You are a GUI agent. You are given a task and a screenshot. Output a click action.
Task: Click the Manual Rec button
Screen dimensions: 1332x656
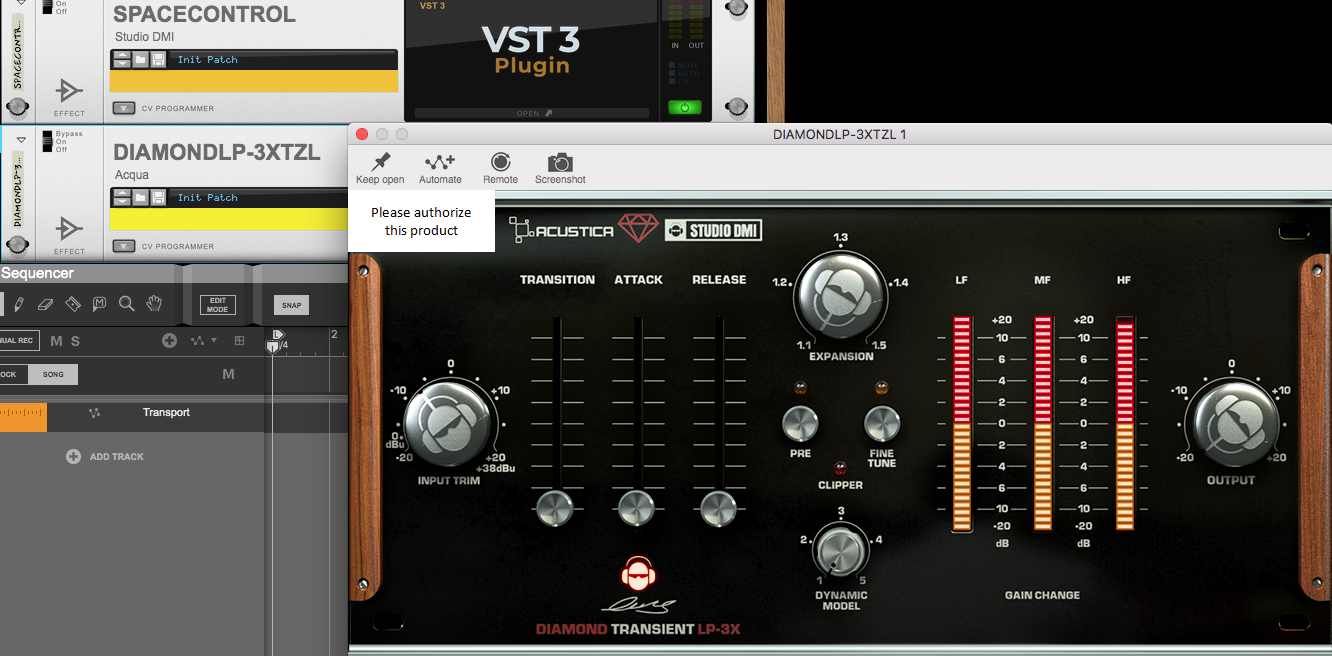(x=19, y=340)
